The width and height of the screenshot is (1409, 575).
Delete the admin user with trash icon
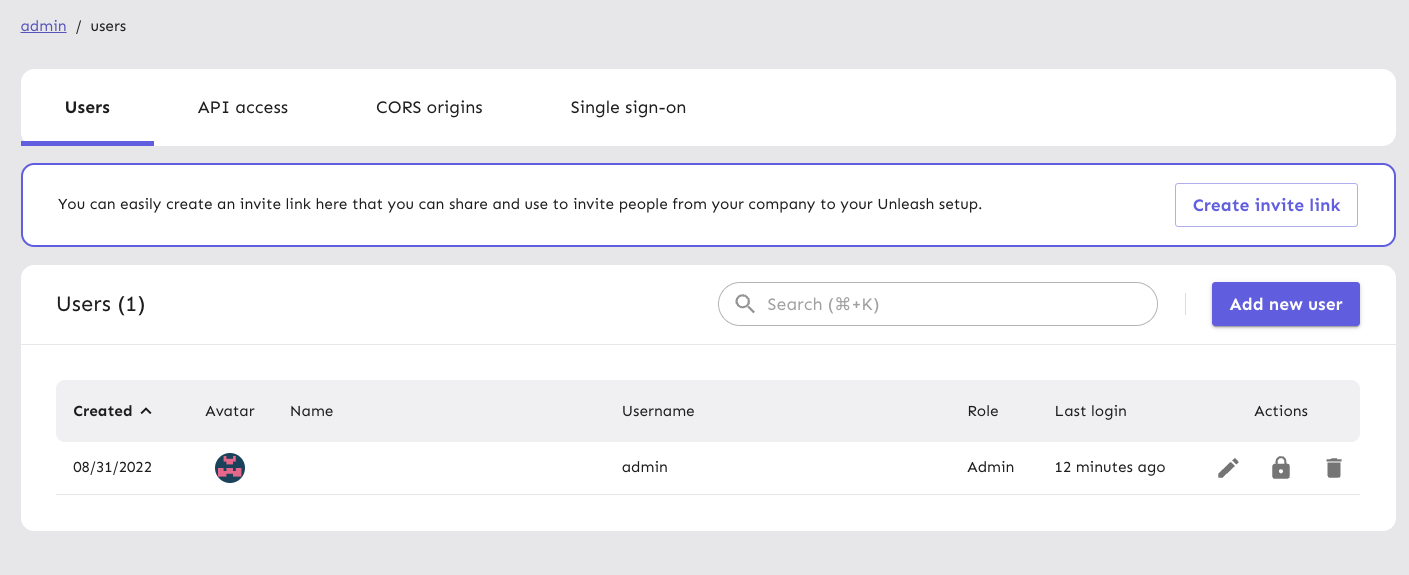click(x=1333, y=468)
